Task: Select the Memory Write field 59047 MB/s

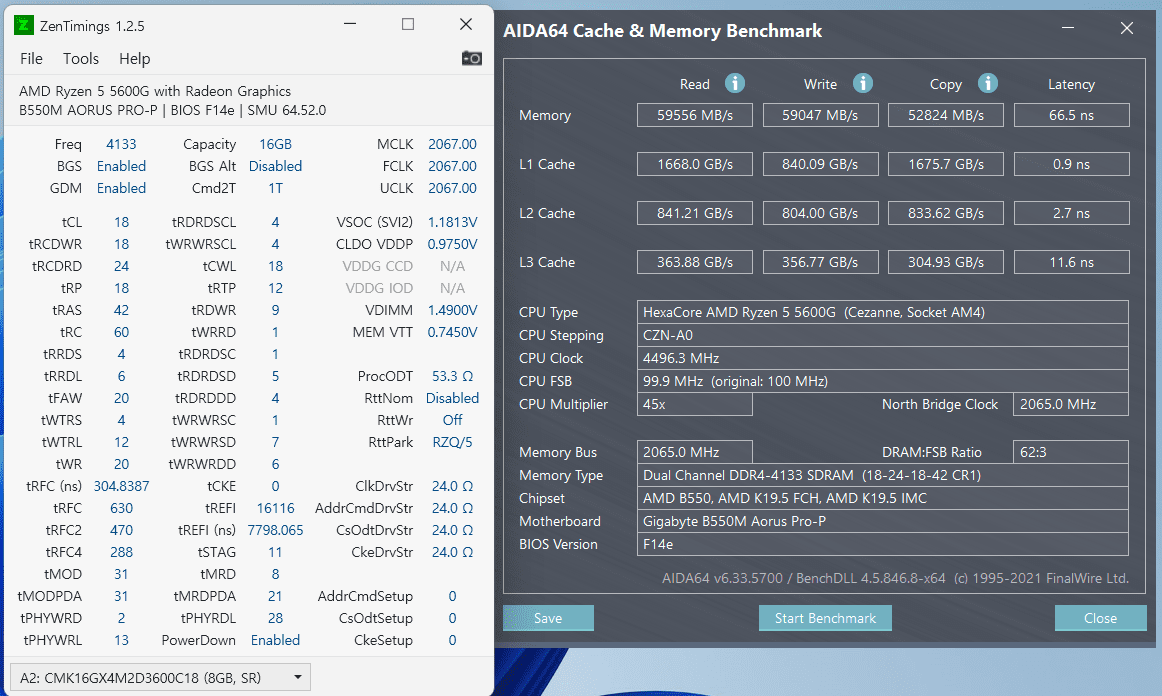Action: (x=820, y=115)
